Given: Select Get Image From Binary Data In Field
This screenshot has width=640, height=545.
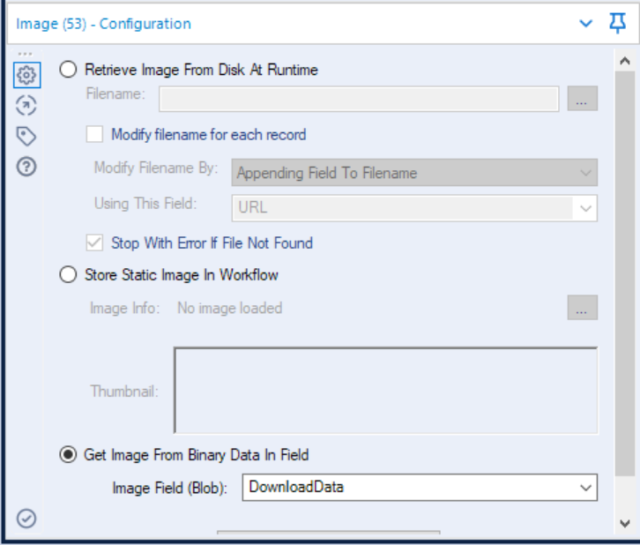Looking at the screenshot, I should (68, 455).
